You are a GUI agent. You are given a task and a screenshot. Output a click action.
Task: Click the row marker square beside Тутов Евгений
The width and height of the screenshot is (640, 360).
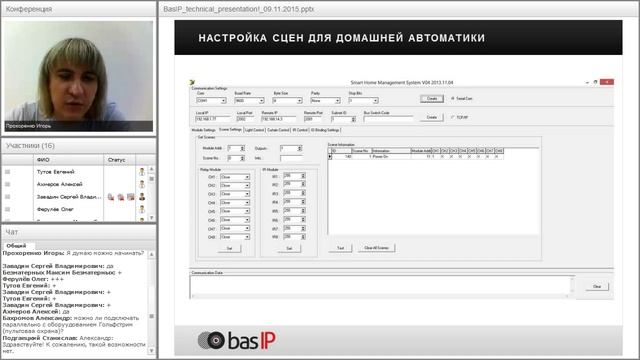pyautogui.click(x=7, y=172)
